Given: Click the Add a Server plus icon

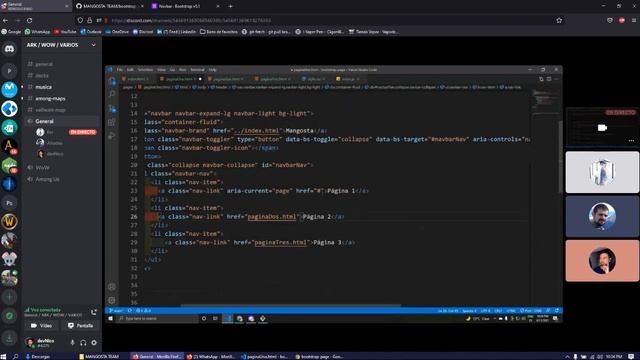Looking at the screenshot, I should coord(9,297).
